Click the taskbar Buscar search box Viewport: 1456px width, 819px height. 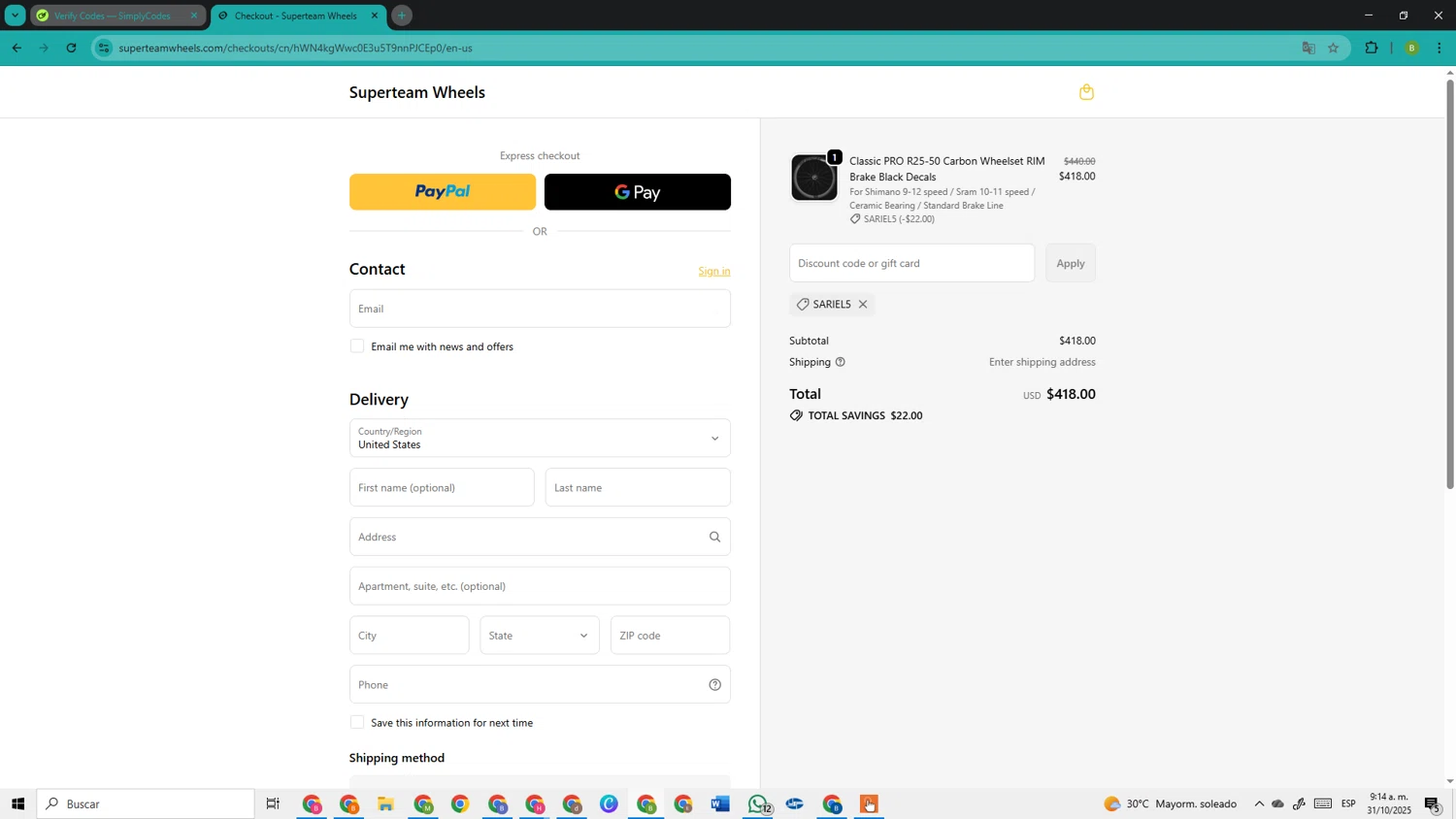(x=146, y=804)
